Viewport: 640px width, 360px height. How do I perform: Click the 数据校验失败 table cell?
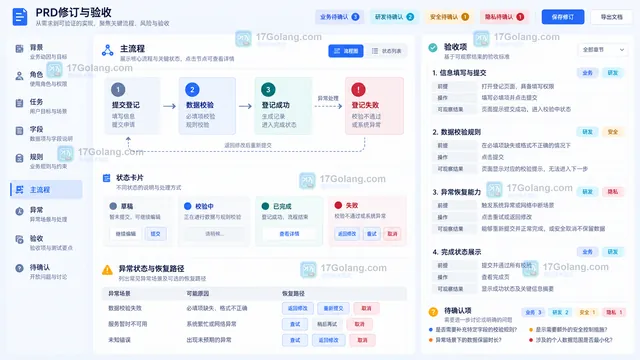click(125, 308)
